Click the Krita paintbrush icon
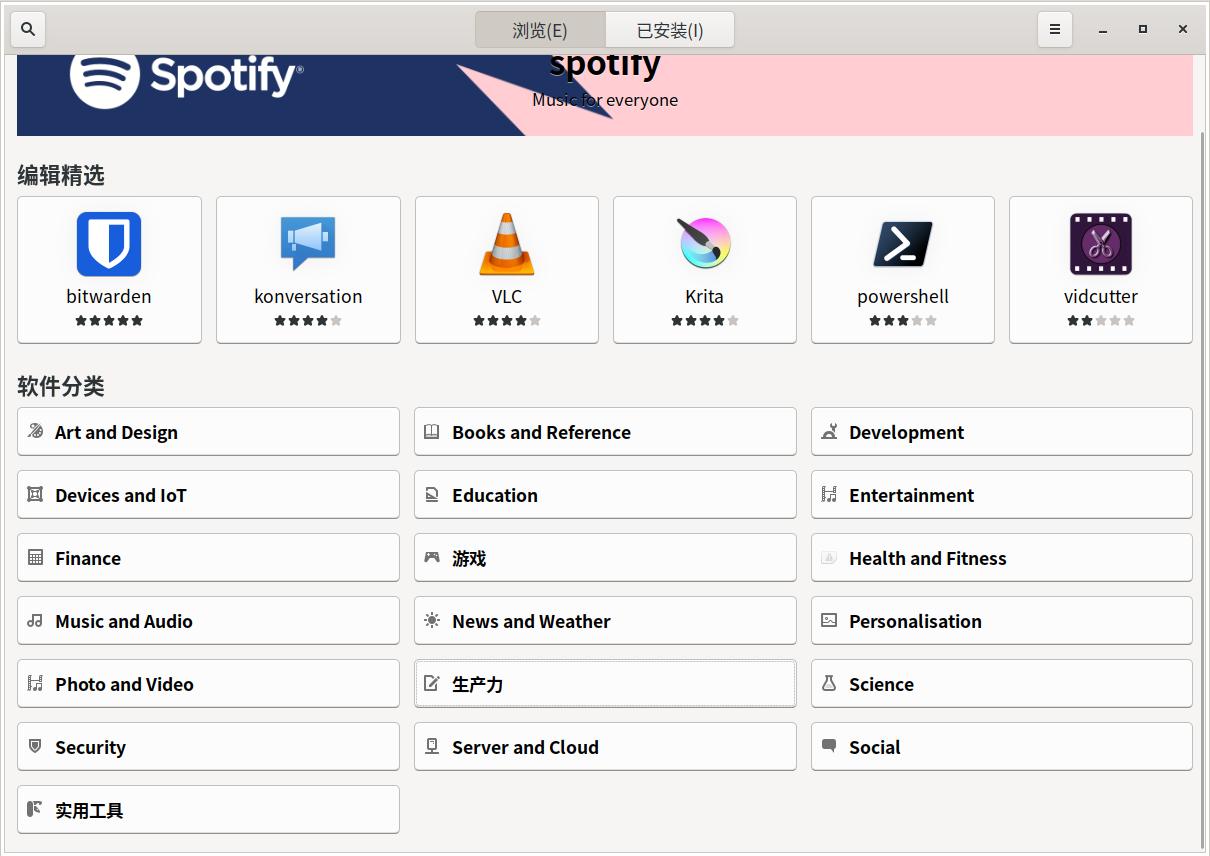This screenshot has width=1210, height=856. point(705,244)
